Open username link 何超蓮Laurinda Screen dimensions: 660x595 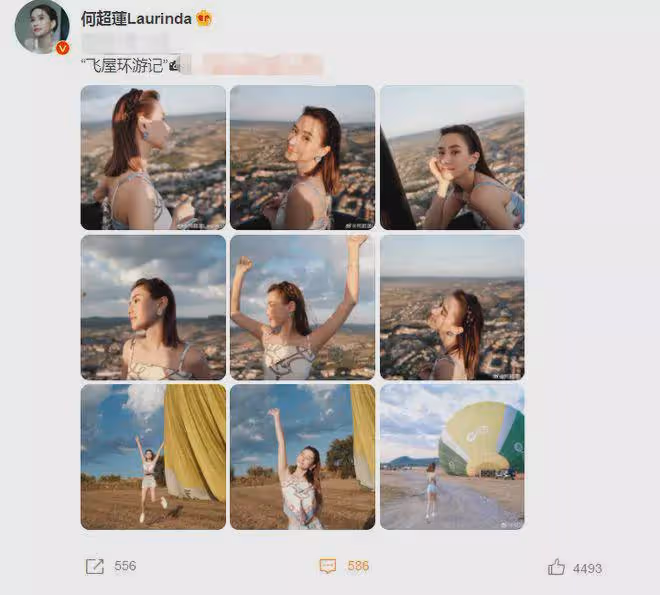136,19
